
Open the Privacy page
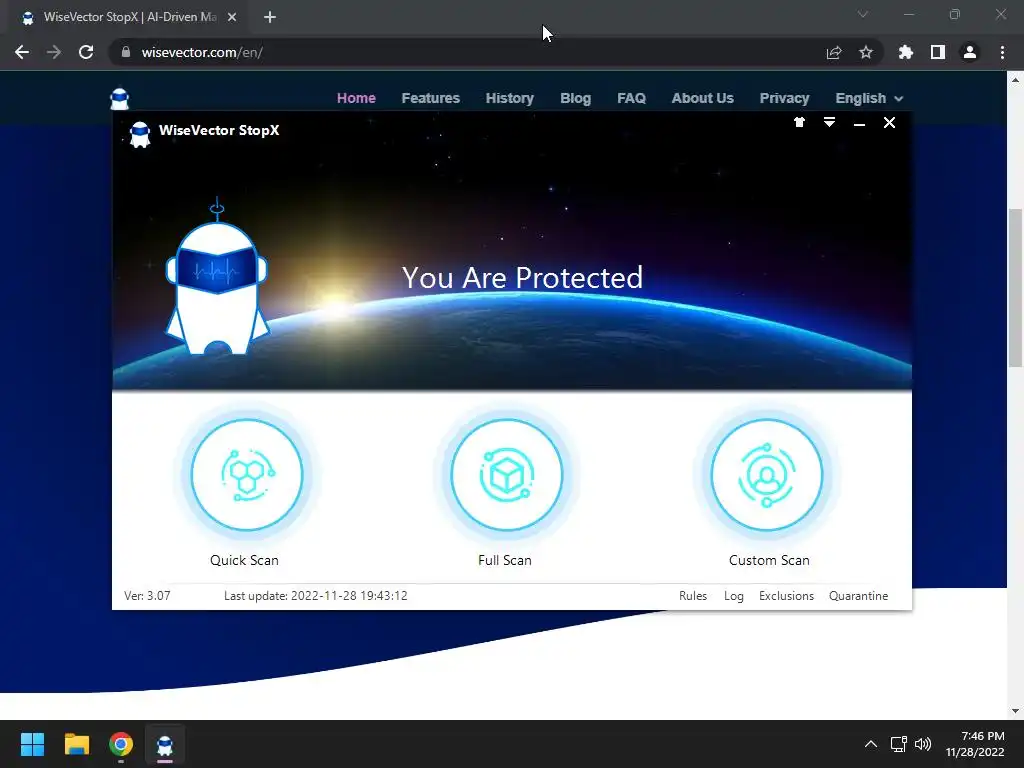click(x=784, y=98)
